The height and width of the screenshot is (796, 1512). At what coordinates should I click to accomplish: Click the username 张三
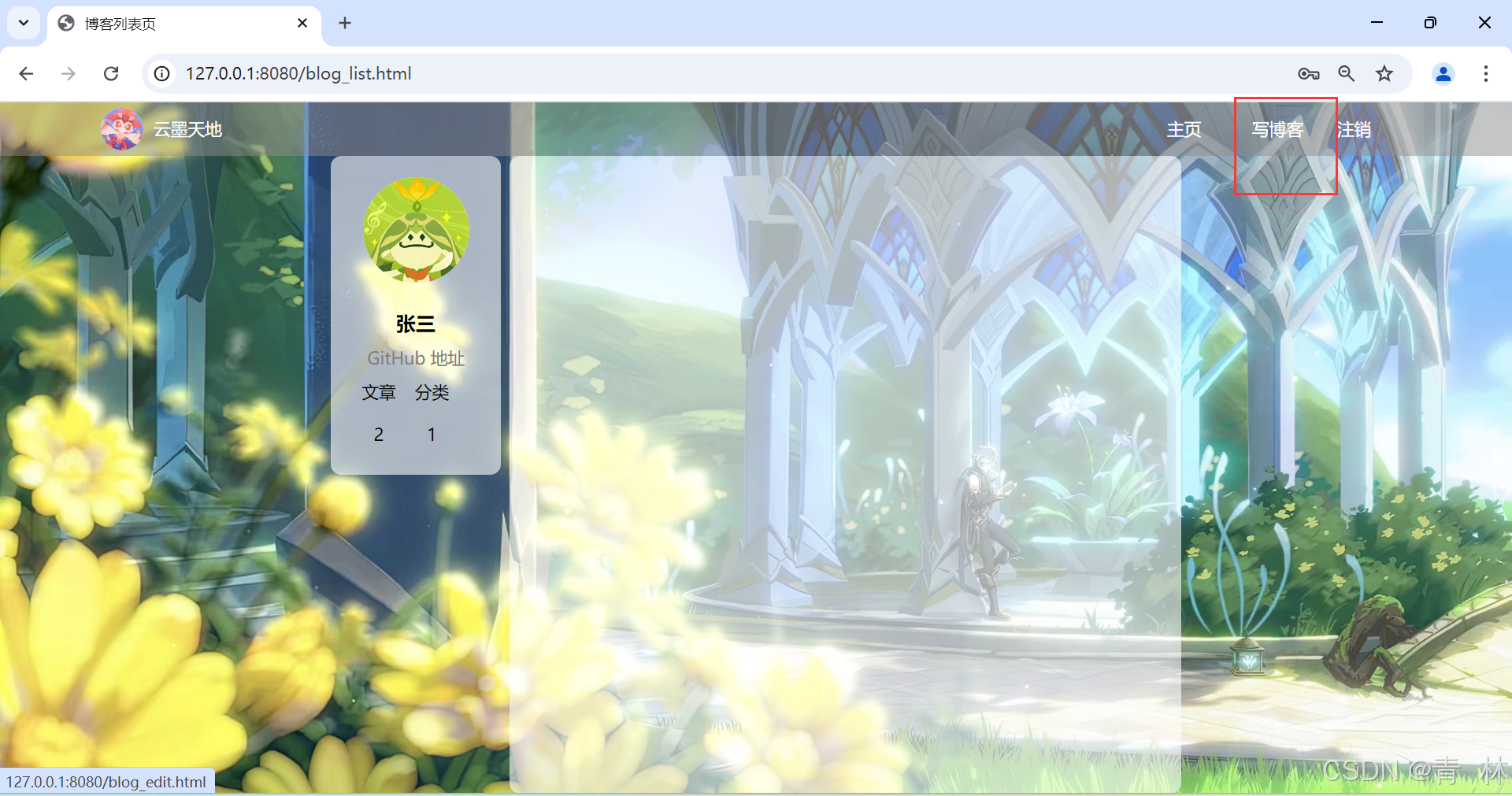415,324
